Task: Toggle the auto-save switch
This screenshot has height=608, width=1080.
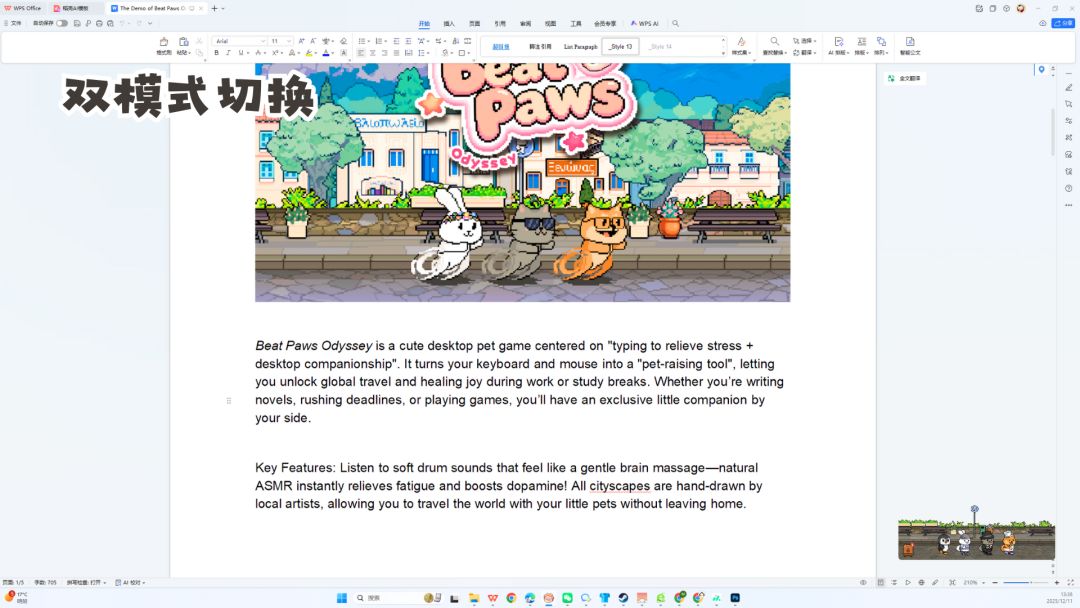Action: coord(62,23)
